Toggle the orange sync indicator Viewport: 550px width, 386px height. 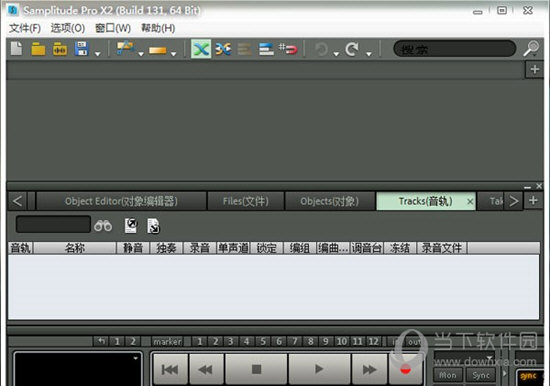[528, 377]
